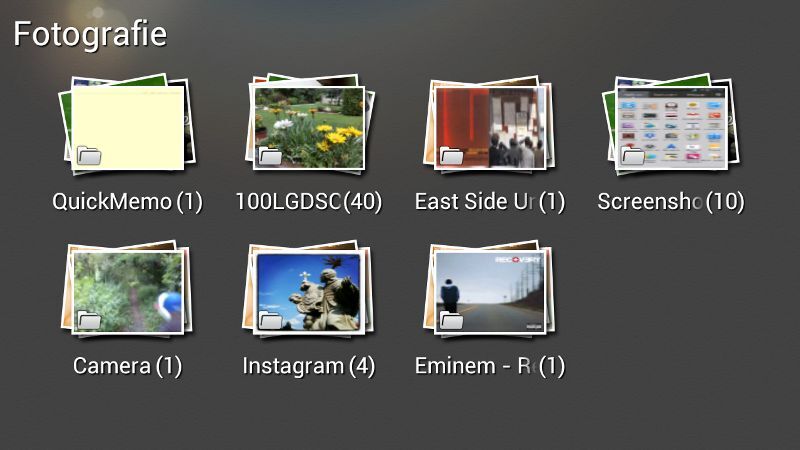
Task: Open the Camera album thumbnail
Action: [x=128, y=289]
